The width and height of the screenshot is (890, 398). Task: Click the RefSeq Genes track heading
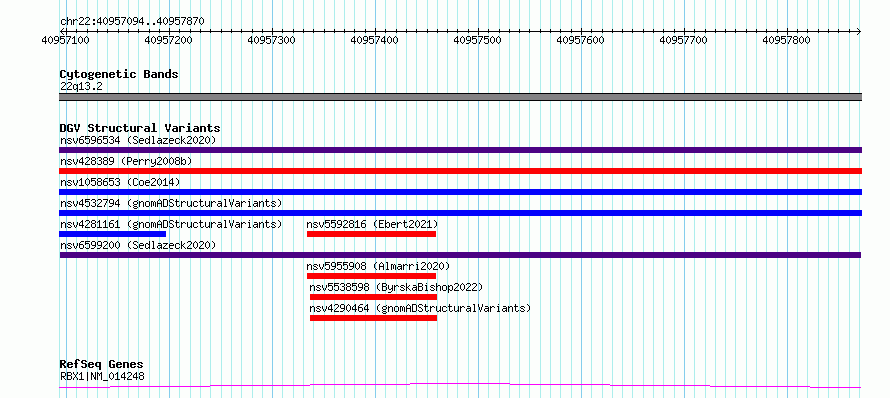[x=101, y=365]
